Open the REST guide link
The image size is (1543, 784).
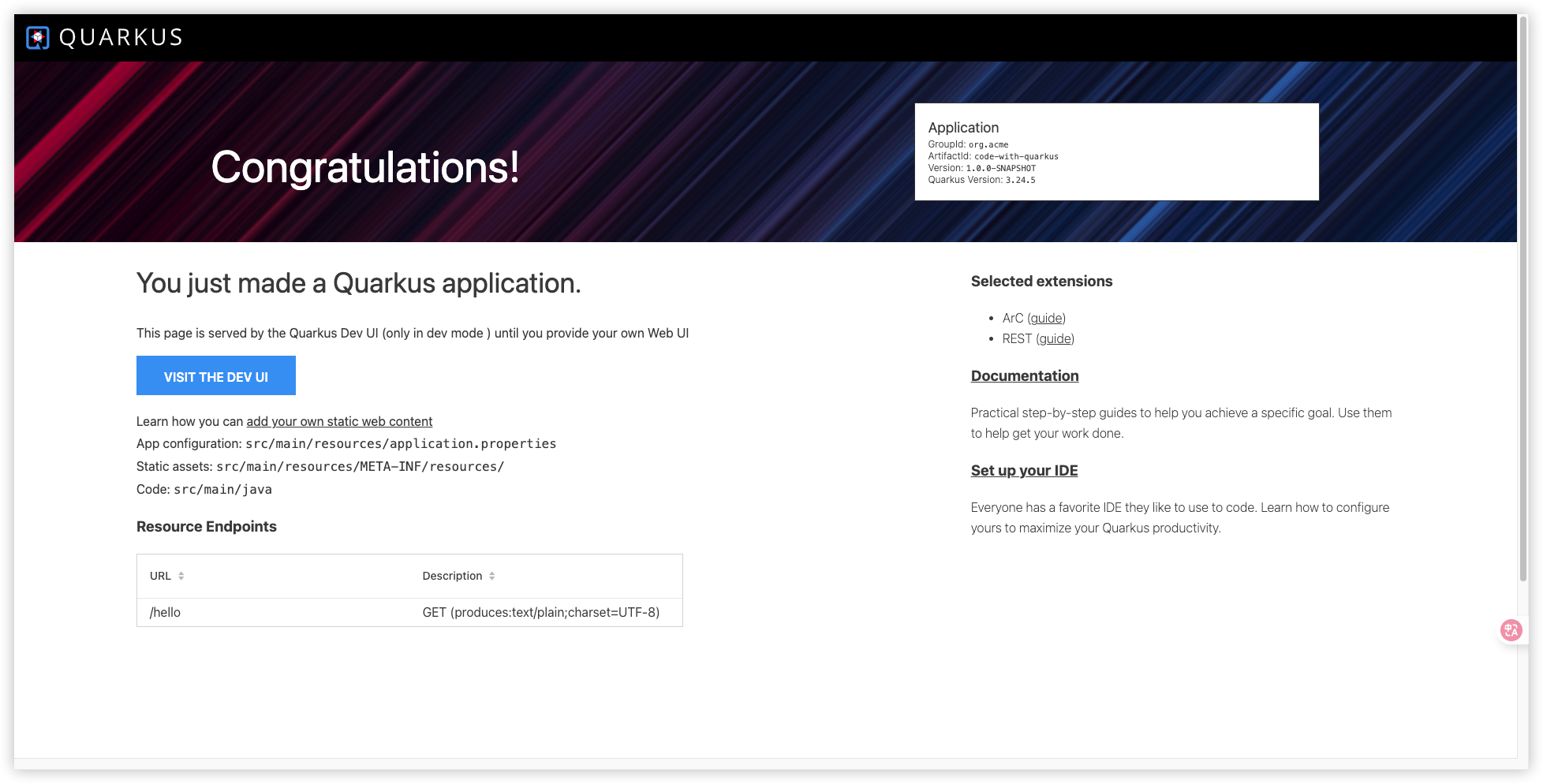click(1055, 338)
